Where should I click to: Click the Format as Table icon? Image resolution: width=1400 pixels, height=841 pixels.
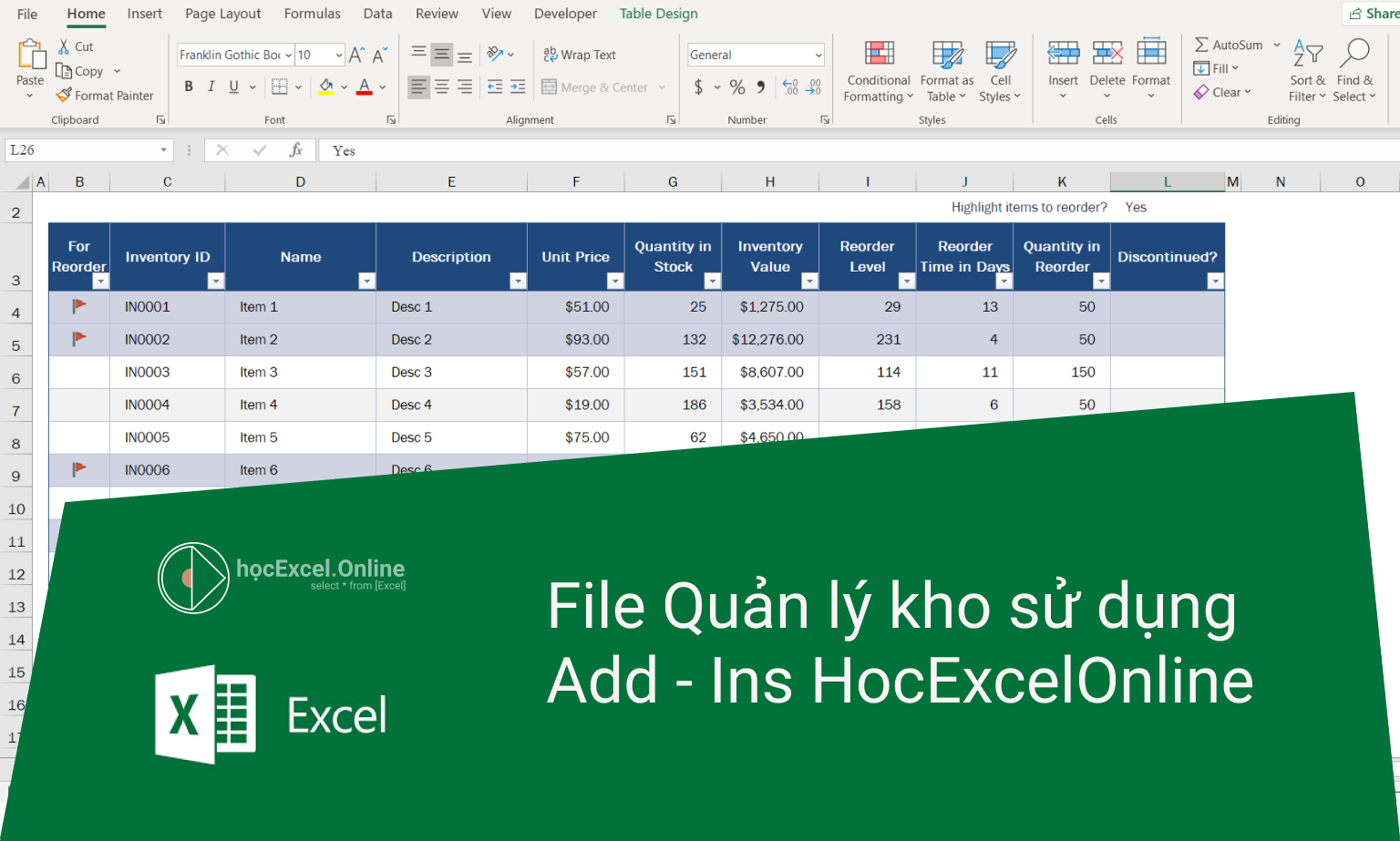coord(947,55)
